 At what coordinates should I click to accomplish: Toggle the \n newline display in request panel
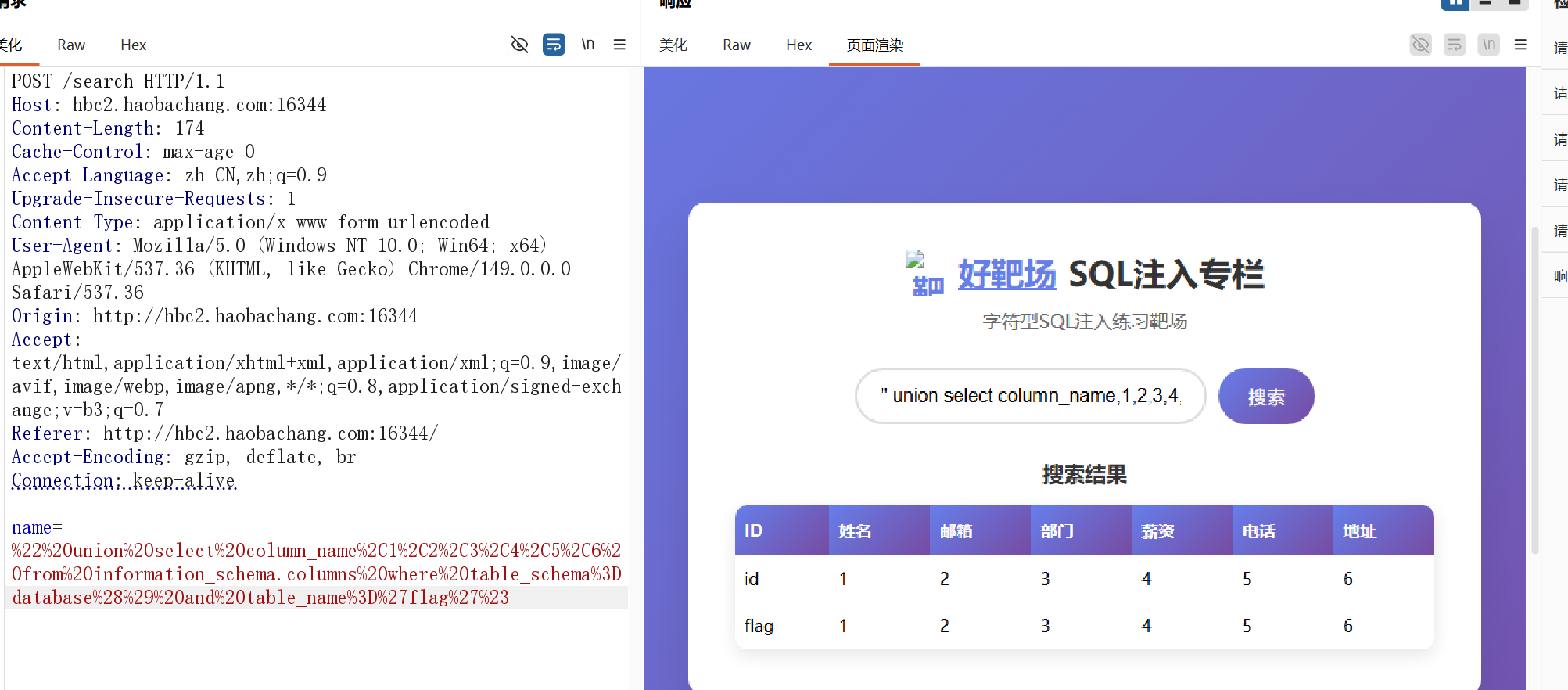click(588, 45)
